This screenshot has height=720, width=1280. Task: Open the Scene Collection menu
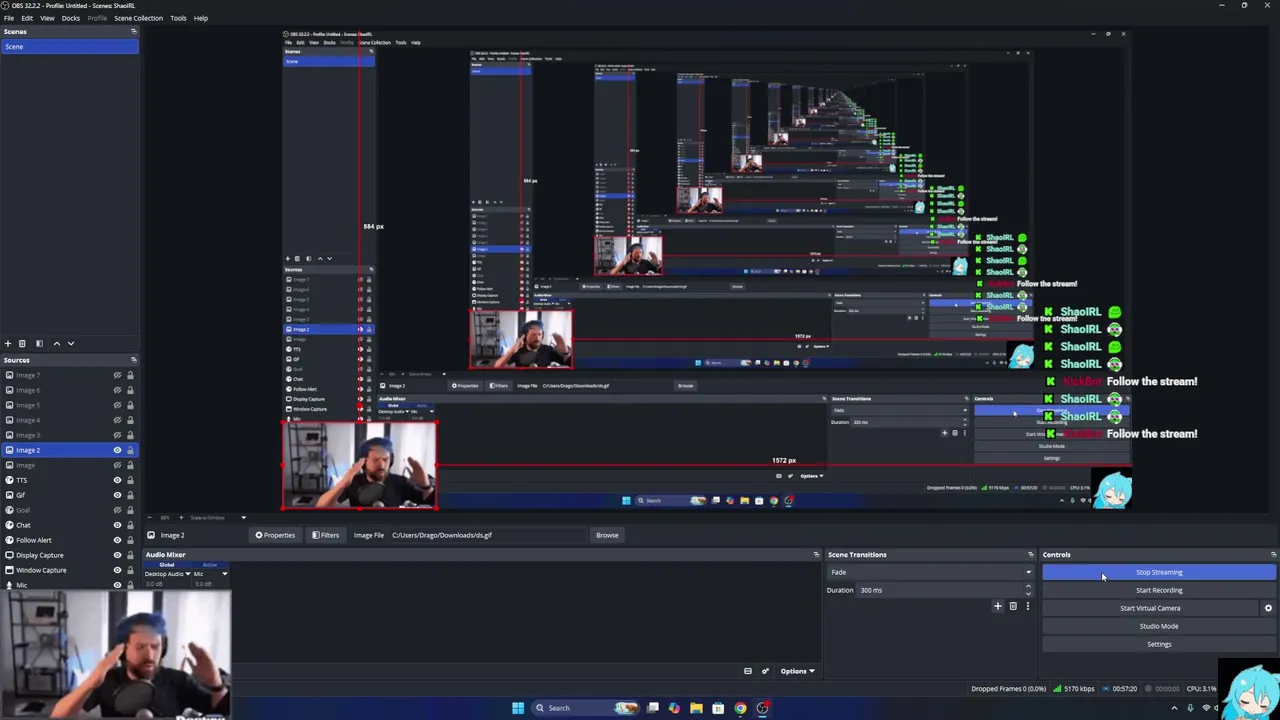(138, 18)
